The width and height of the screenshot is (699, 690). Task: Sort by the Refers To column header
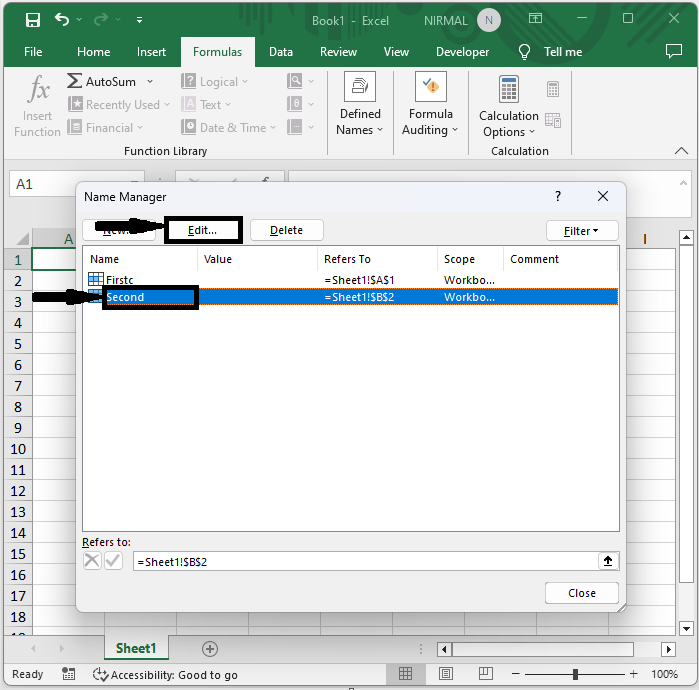click(x=377, y=259)
